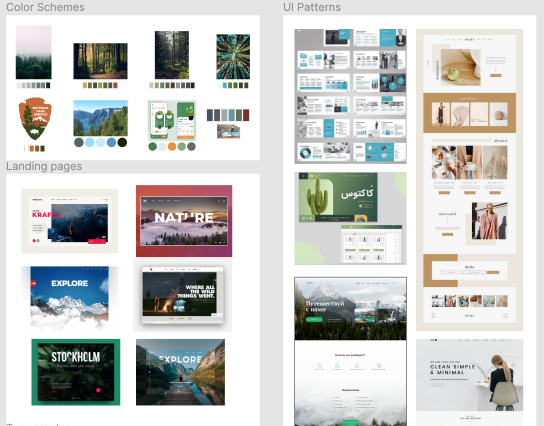Pick the light blue circle under fjord photo

90,142
